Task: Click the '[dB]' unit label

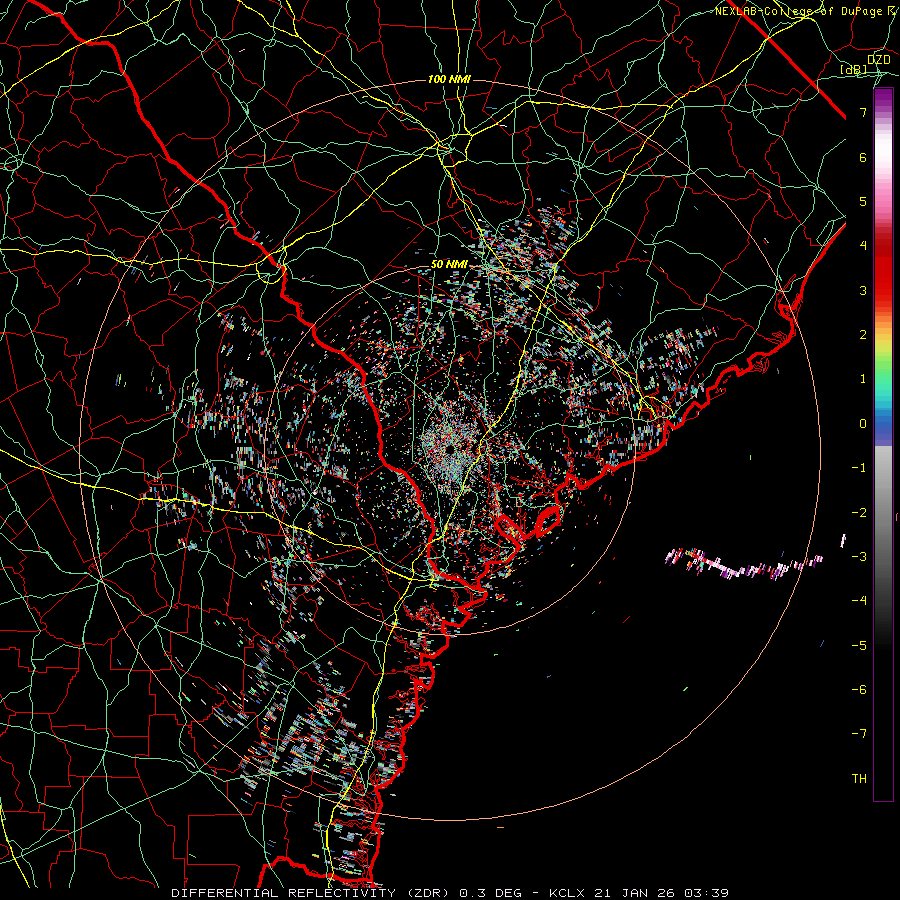Action: pos(854,69)
